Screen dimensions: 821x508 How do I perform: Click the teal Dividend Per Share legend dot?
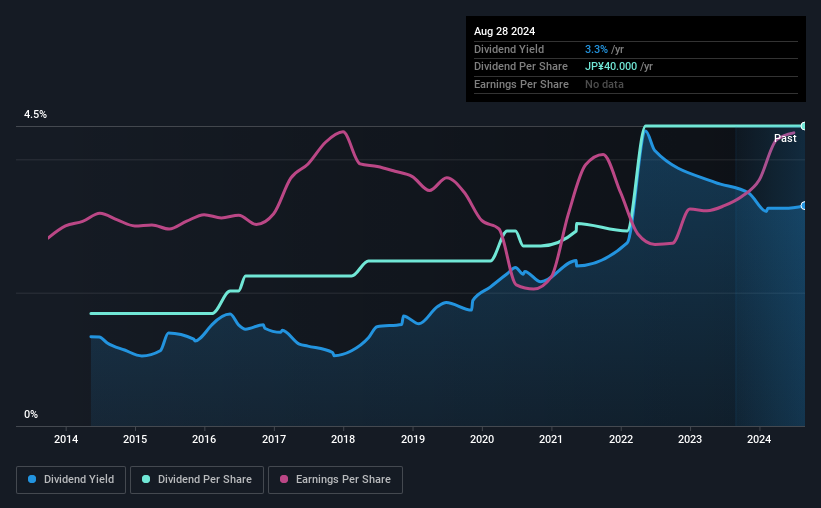[x=146, y=479]
